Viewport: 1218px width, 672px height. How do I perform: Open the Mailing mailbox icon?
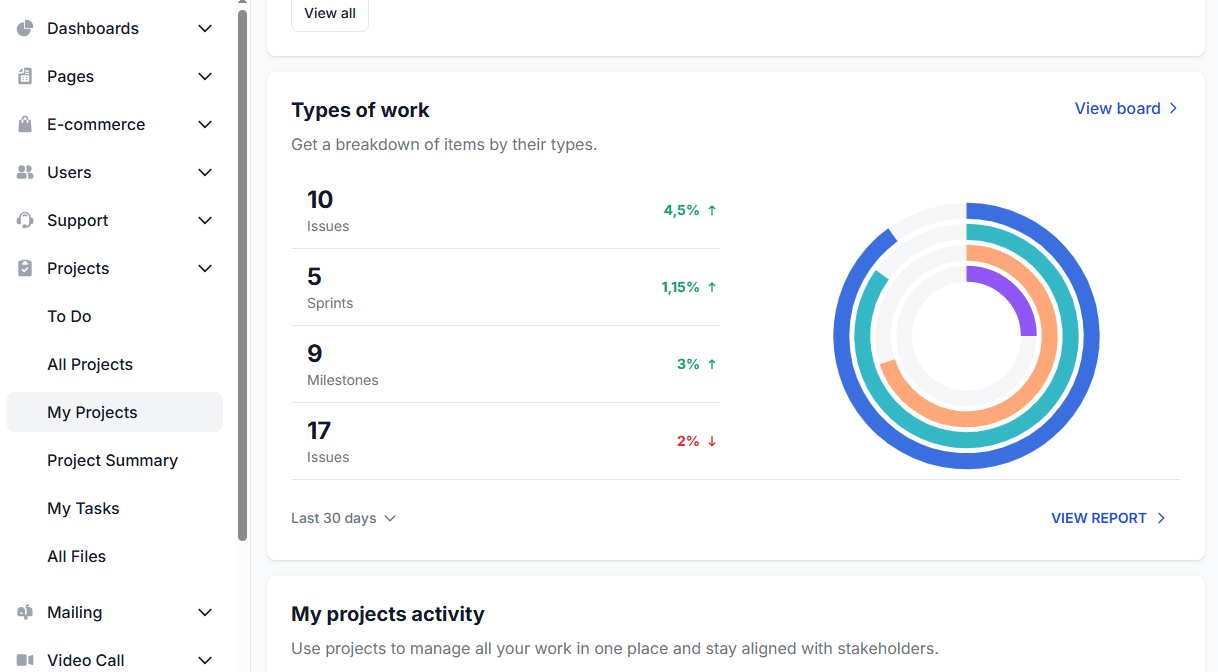tap(22, 612)
